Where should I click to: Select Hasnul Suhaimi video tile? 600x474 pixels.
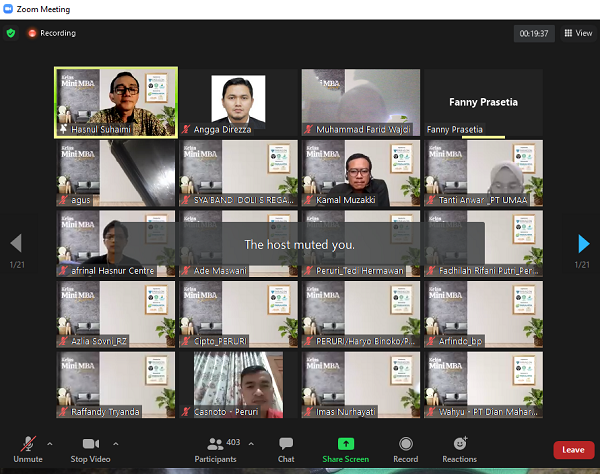116,102
